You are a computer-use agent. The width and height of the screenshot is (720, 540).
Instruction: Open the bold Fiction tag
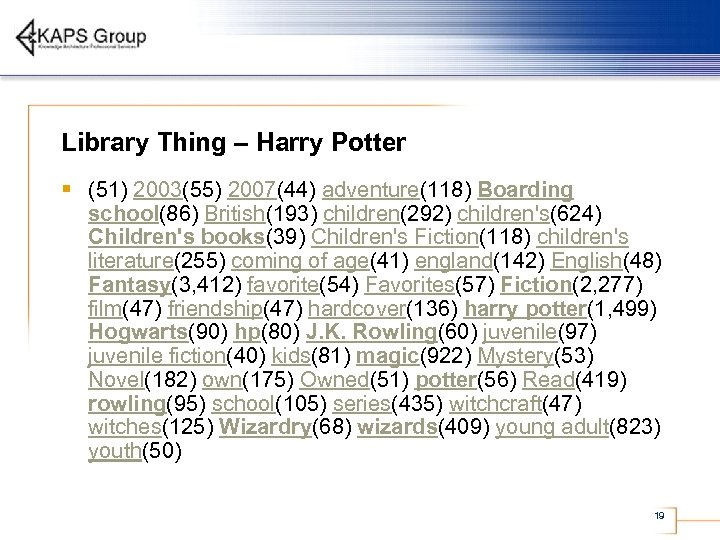[x=536, y=285]
